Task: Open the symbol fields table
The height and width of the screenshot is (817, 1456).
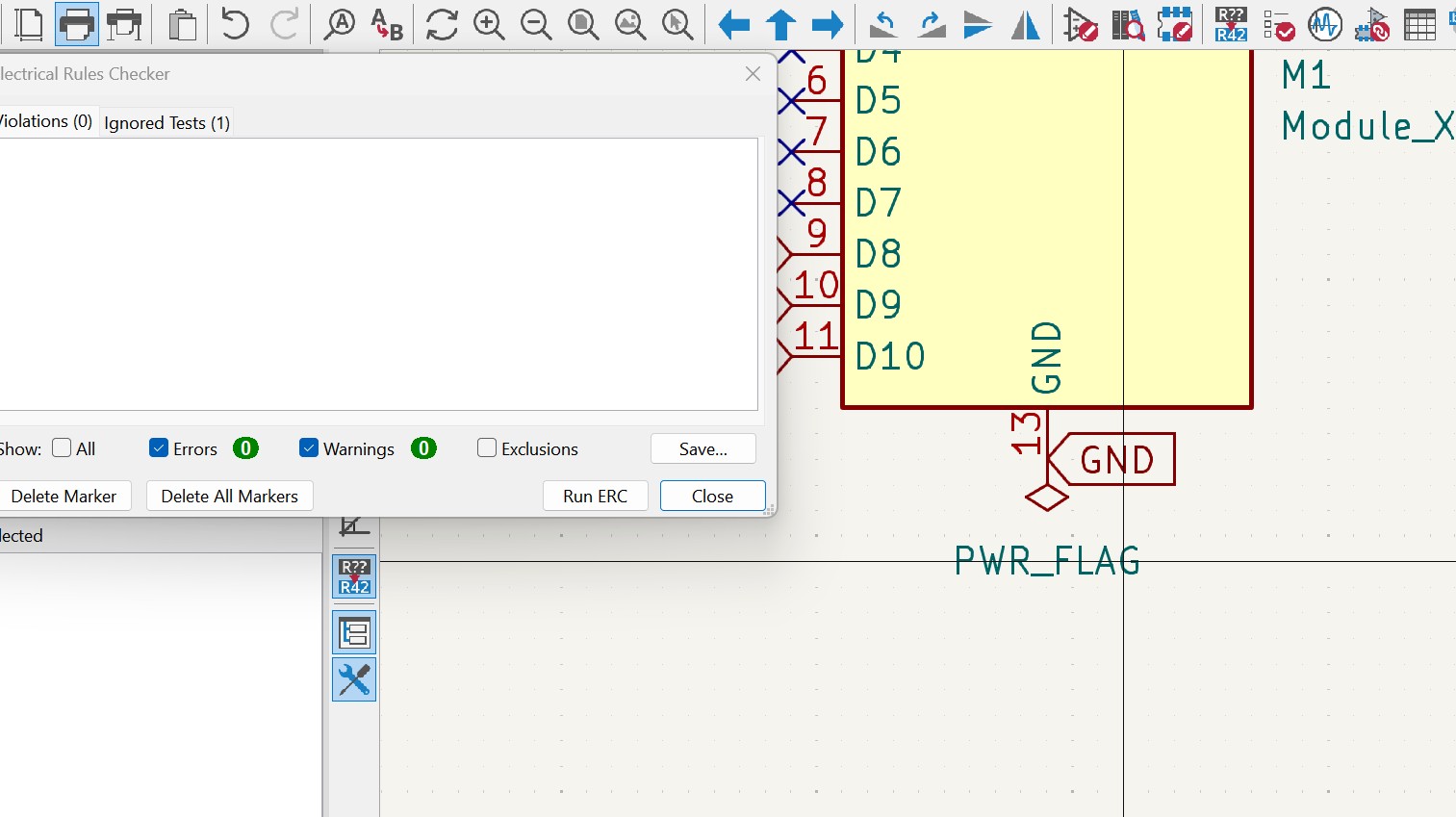Action: (1419, 24)
